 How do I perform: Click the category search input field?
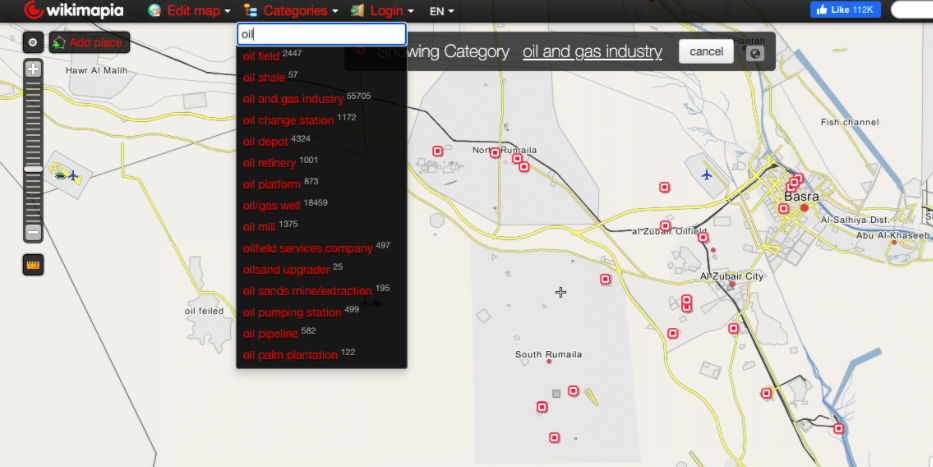(x=321, y=34)
